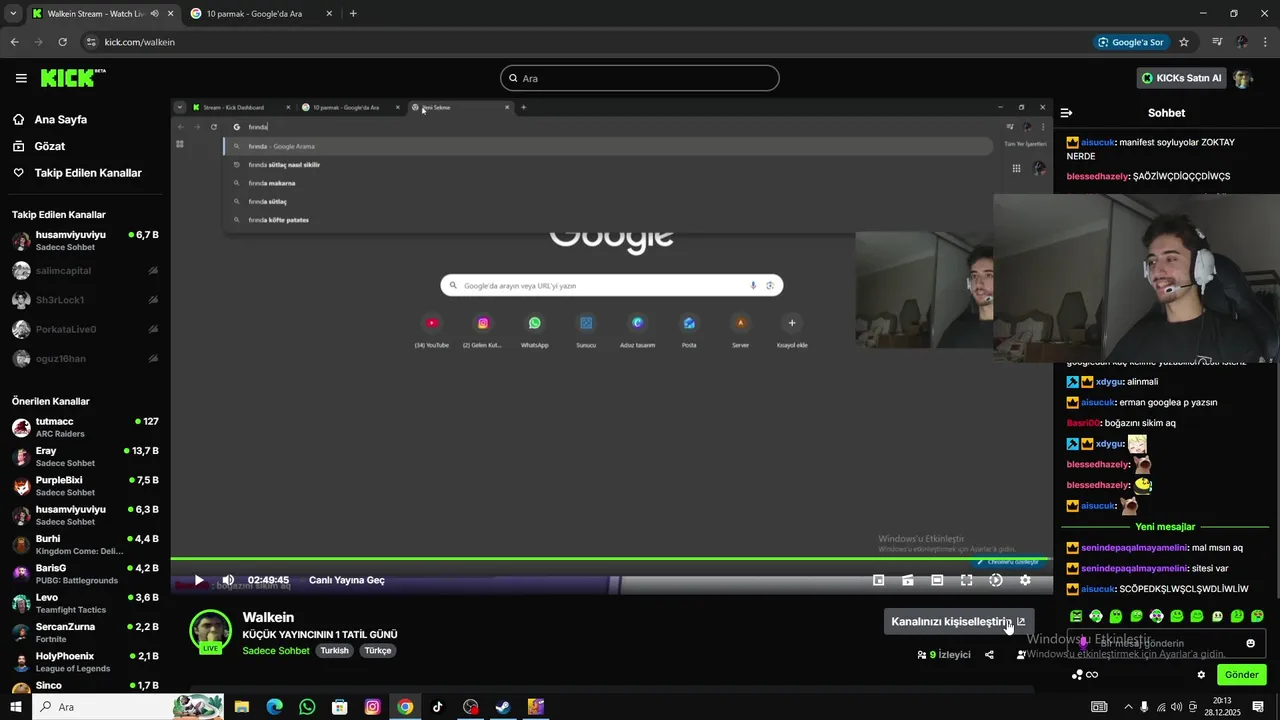Open offline channel oguz16han
Viewport: 1280px width, 720px height.
[x=85, y=358]
